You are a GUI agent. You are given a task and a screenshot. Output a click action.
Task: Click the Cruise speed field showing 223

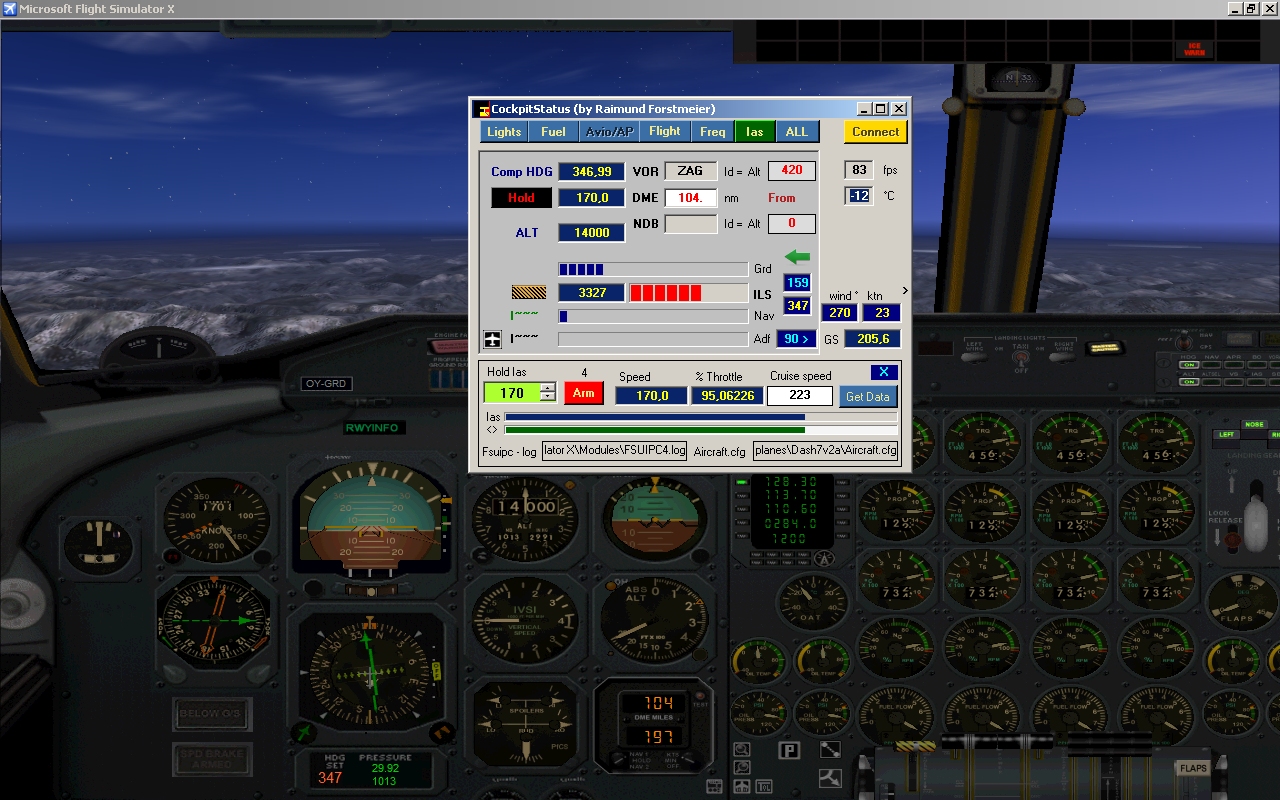pos(800,395)
